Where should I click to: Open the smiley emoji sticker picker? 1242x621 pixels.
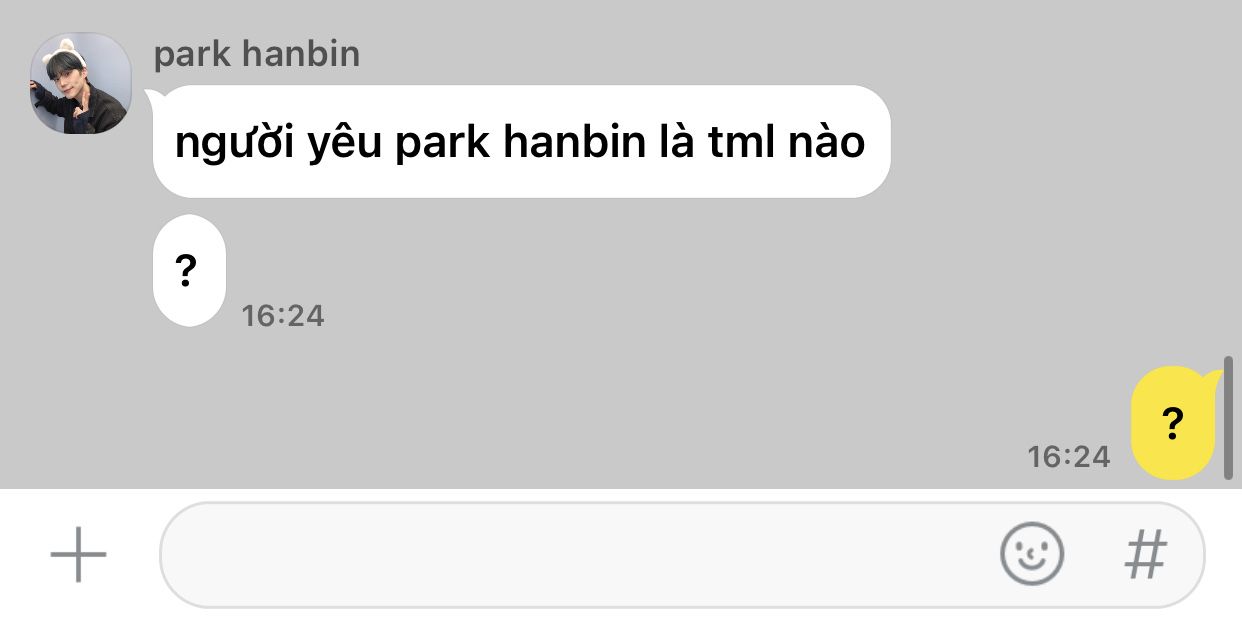pos(1032,553)
